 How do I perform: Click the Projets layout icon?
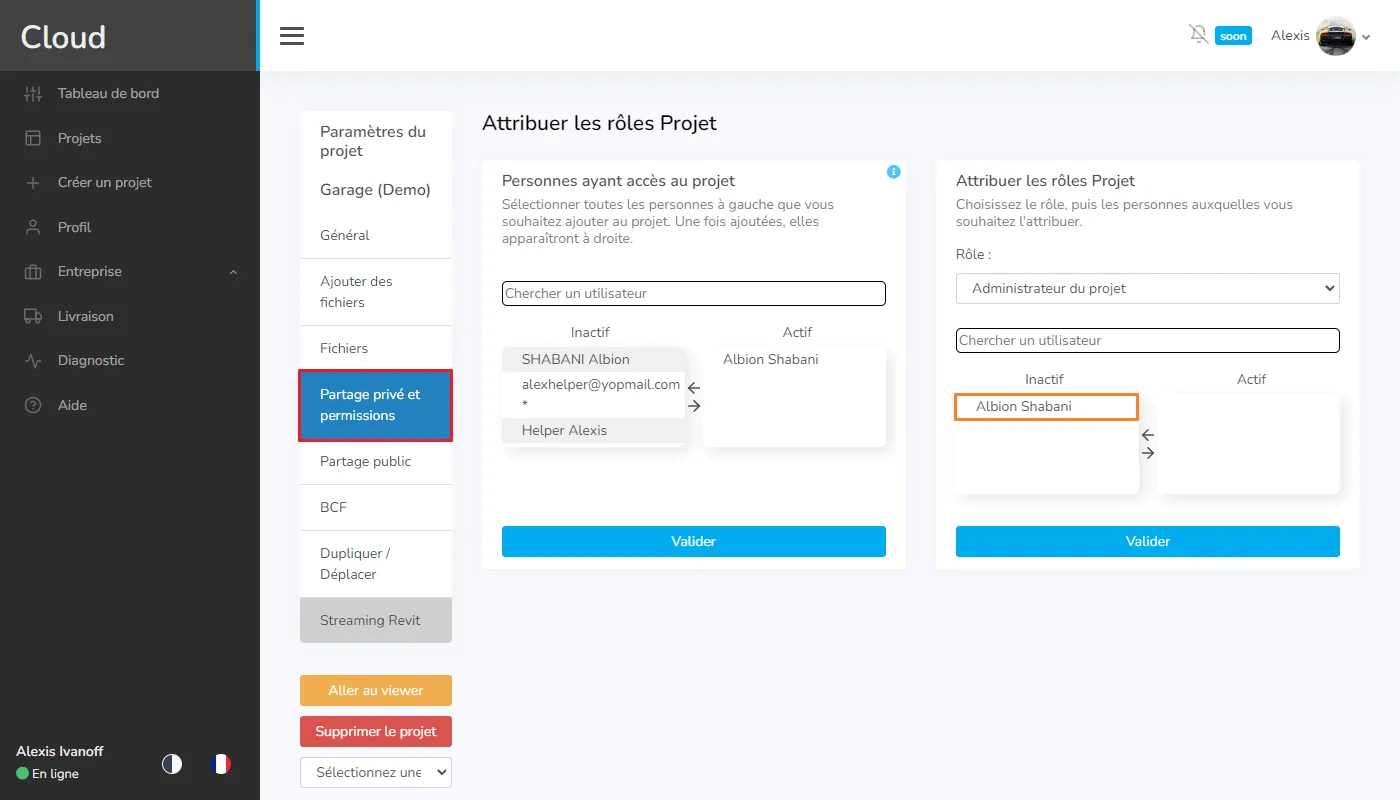pos(33,138)
